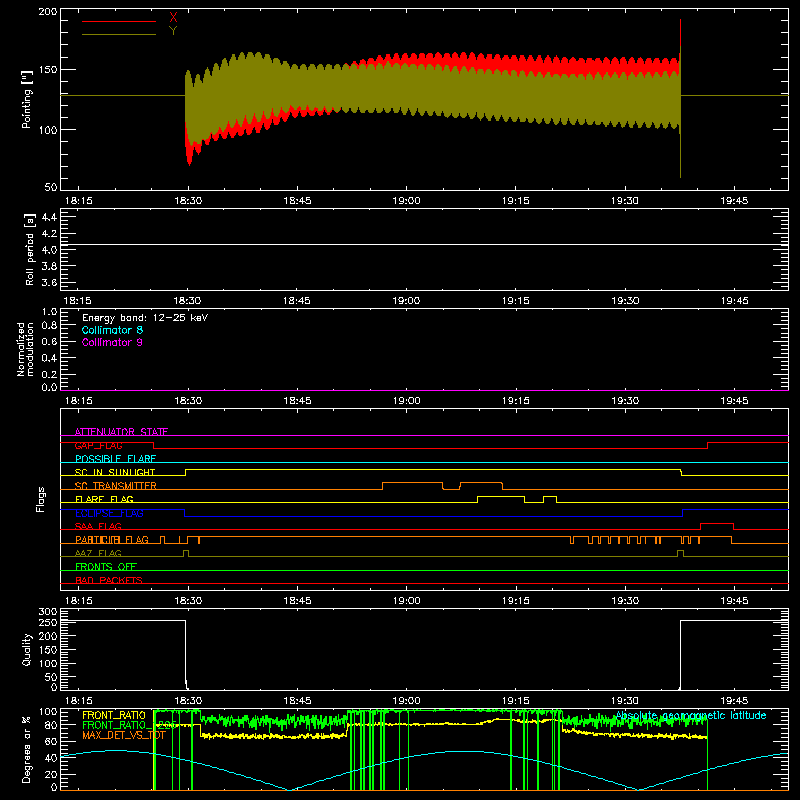Click the 200 tick on Pointing axis
The height and width of the screenshot is (800, 800).
pyautogui.click(x=48, y=12)
